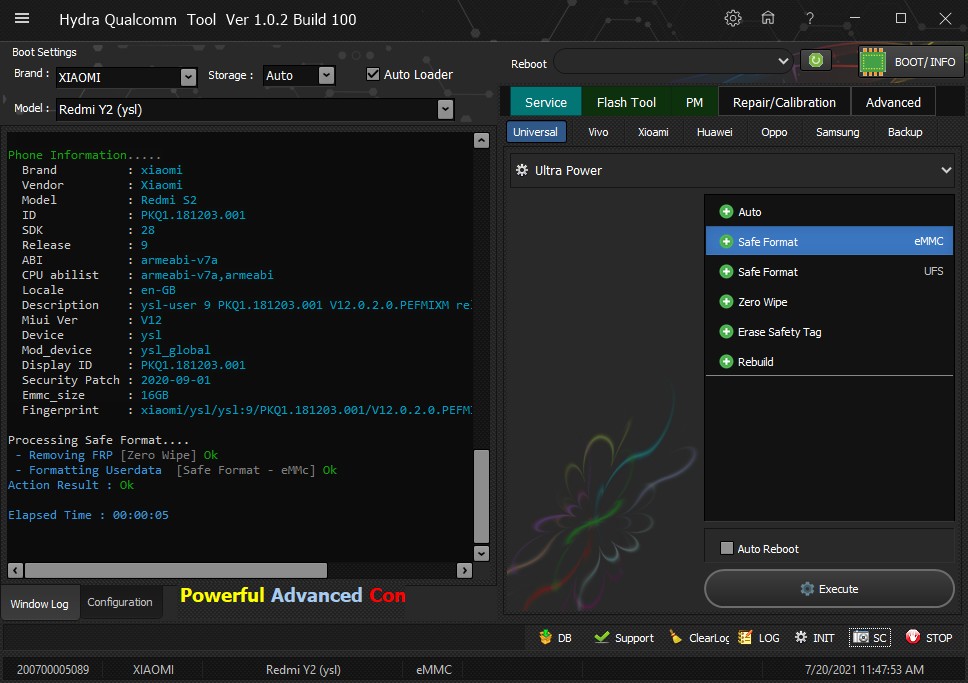Open the Model dropdown arrow
This screenshot has width=968, height=683.
pos(445,110)
